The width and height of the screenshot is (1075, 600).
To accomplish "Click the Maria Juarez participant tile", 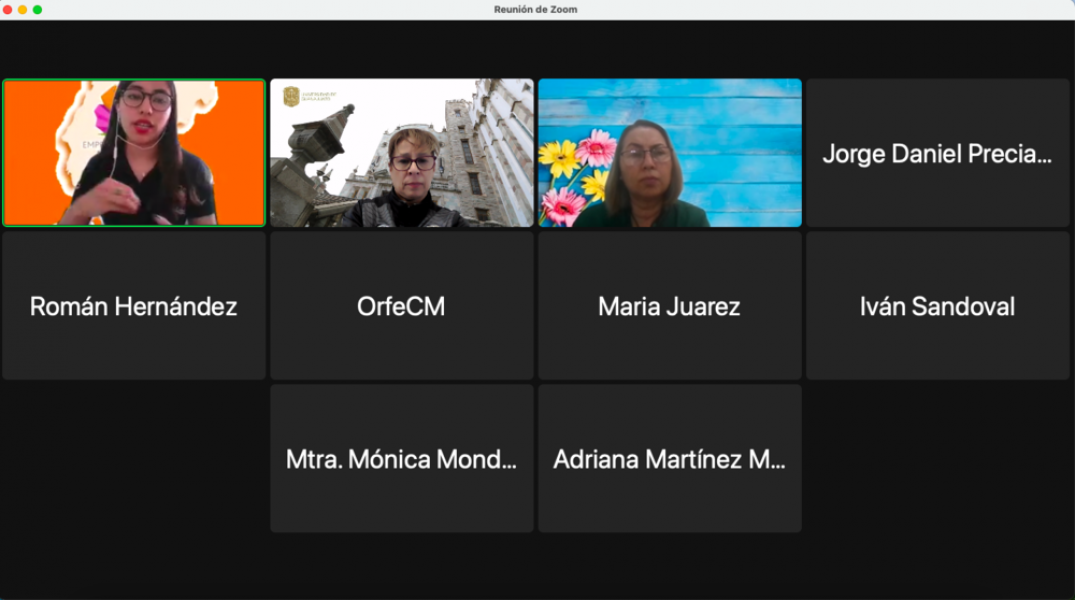I will 670,306.
